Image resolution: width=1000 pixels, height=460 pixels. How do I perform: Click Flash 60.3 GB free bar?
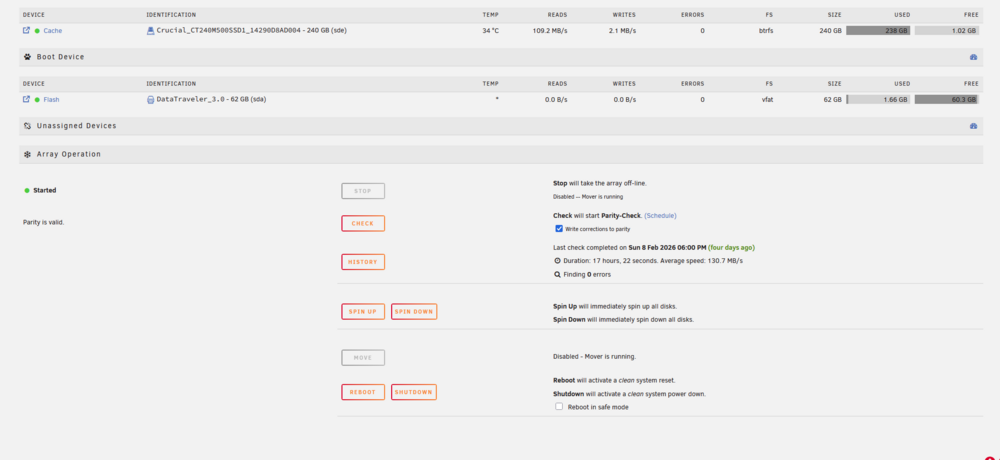tap(946, 100)
